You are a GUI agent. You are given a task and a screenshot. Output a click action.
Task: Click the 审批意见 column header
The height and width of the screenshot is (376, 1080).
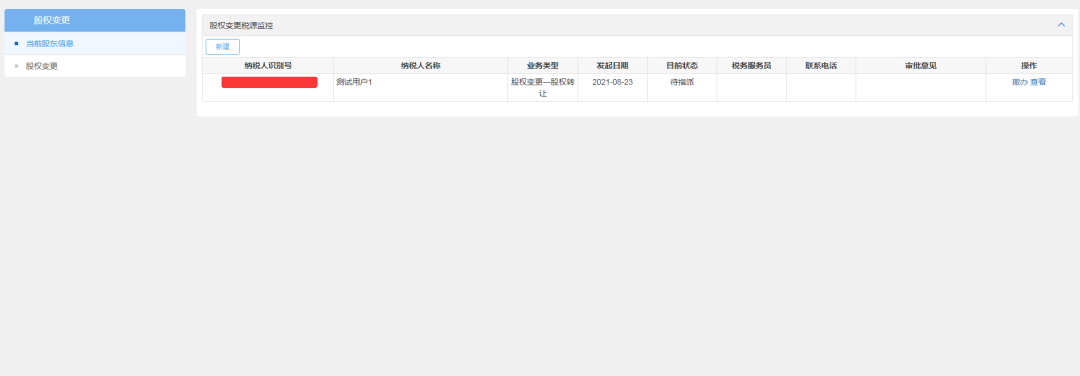tap(921, 65)
